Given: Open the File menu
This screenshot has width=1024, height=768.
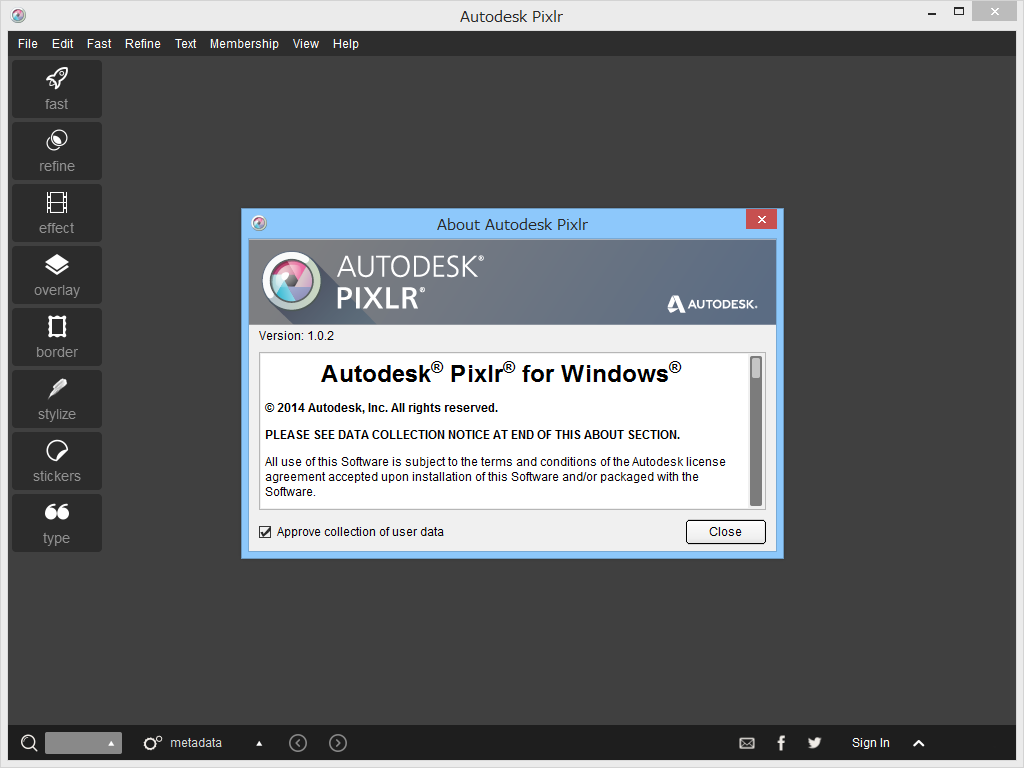Looking at the screenshot, I should pyautogui.click(x=27, y=44).
